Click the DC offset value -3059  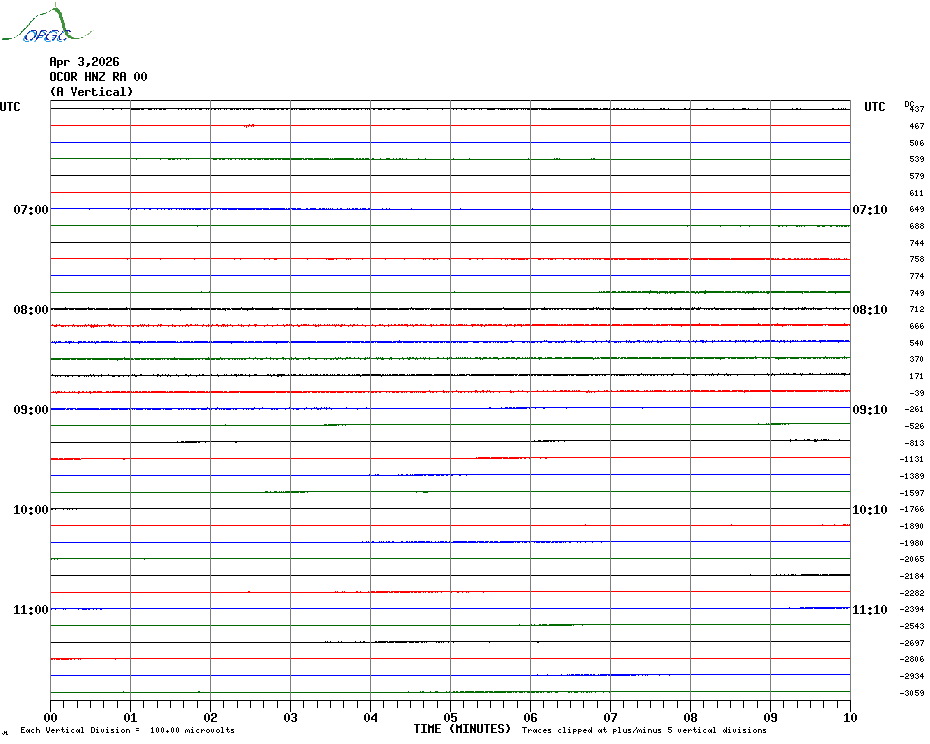912,693
